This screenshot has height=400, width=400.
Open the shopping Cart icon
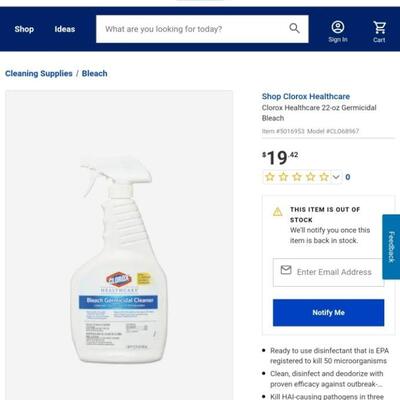379,27
